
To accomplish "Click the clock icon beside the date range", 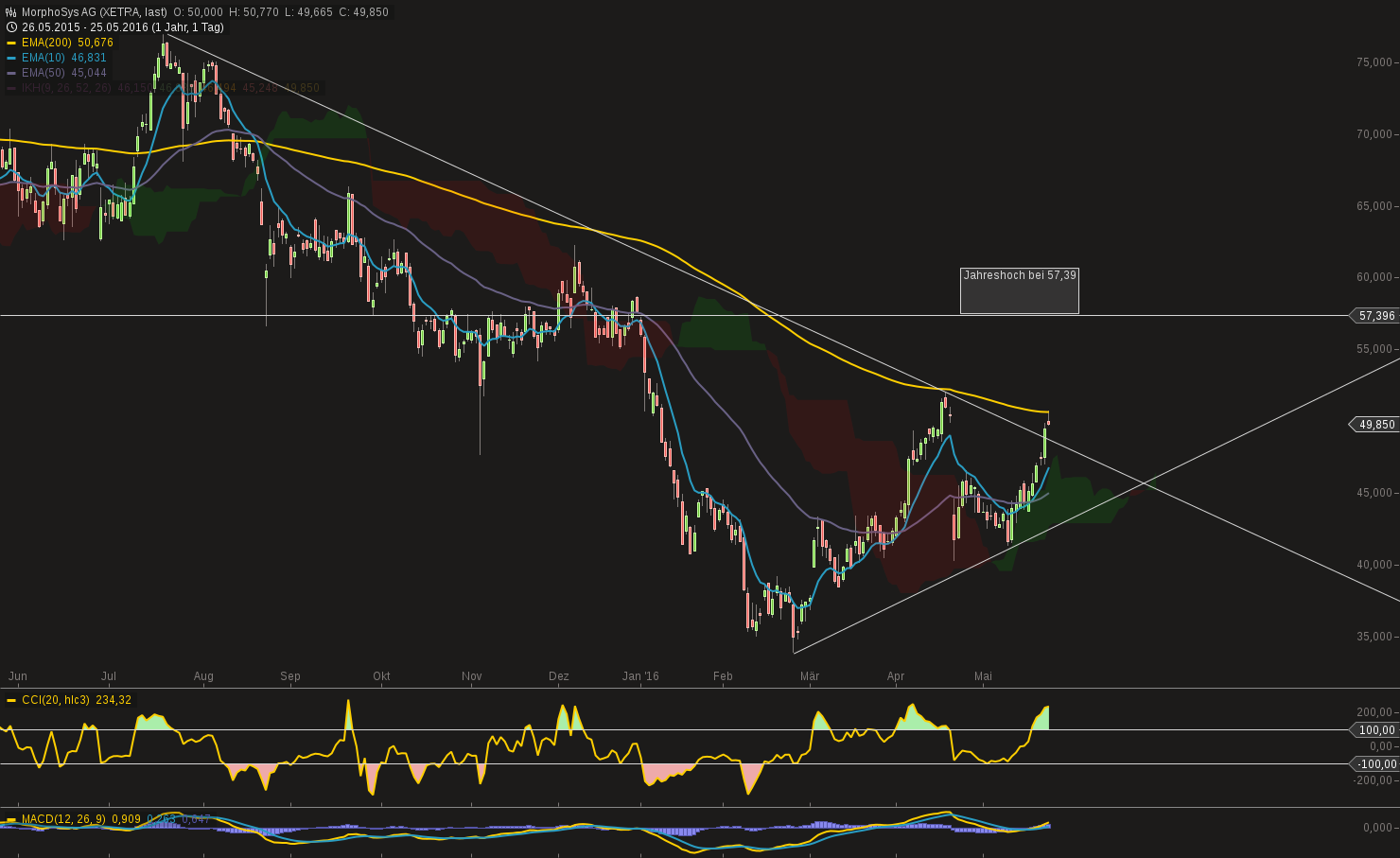I will click(11, 27).
